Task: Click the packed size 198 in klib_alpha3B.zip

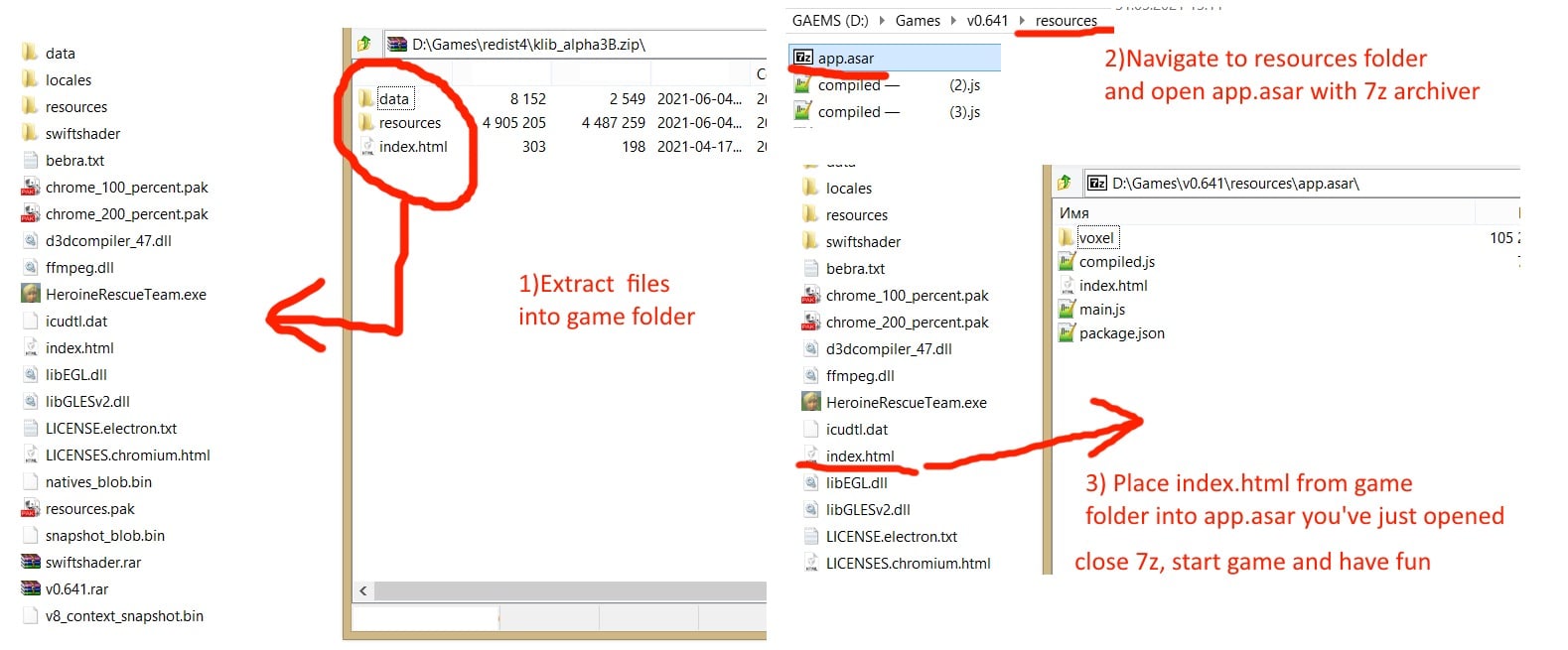Action: tap(634, 147)
